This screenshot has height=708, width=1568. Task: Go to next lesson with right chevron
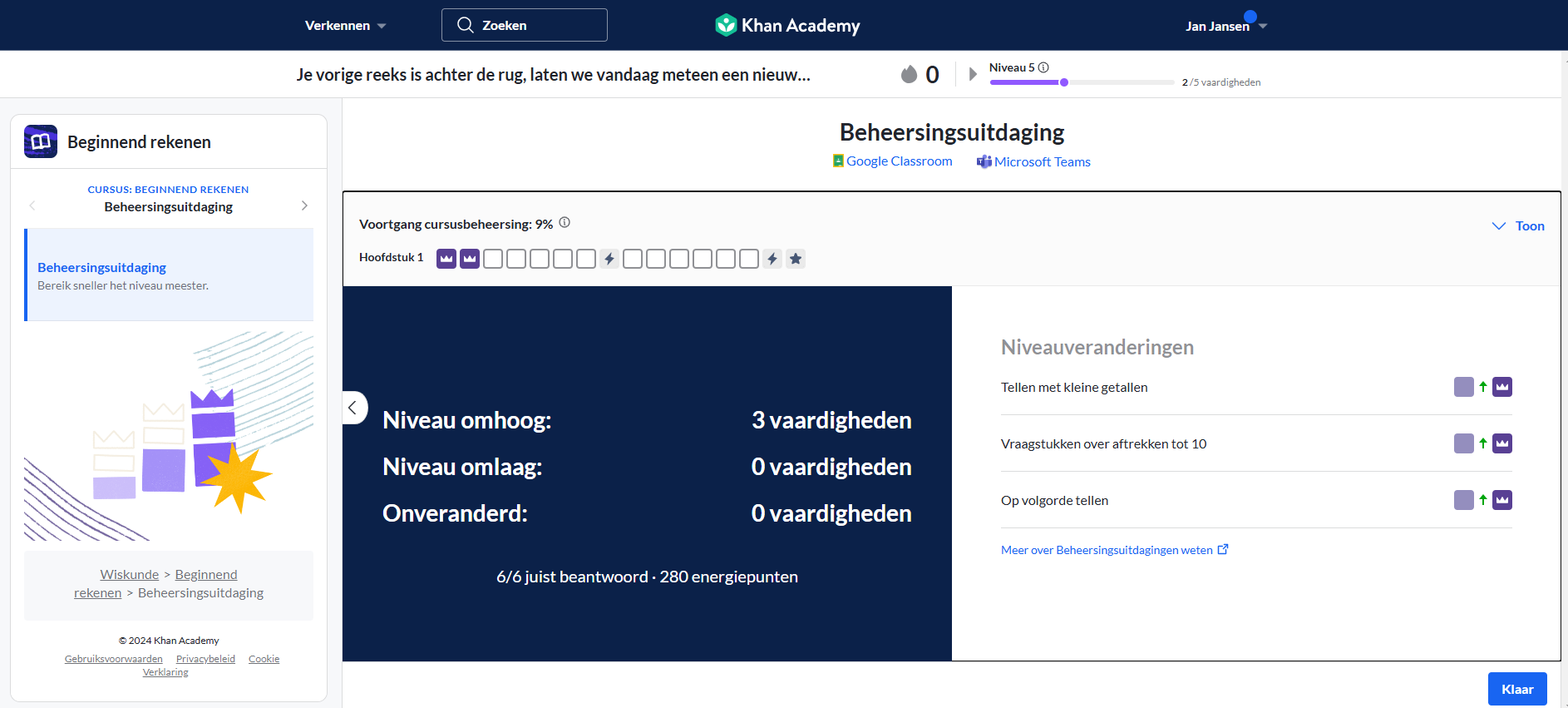pos(304,205)
